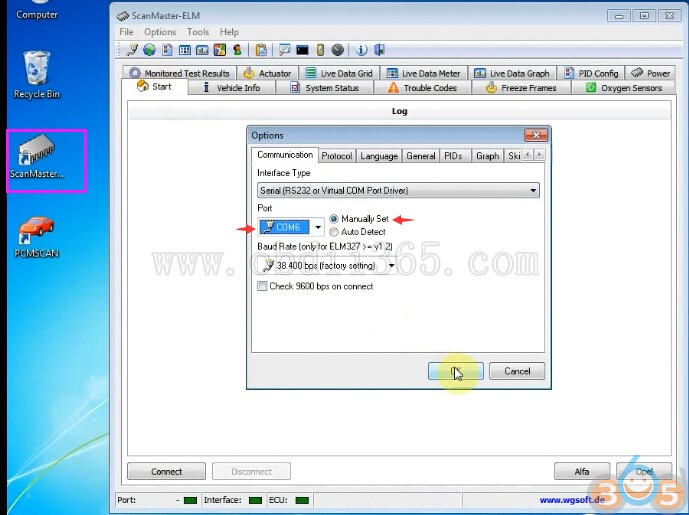689x515 pixels.
Task: Open the Actuator tab
Action: (x=268, y=73)
